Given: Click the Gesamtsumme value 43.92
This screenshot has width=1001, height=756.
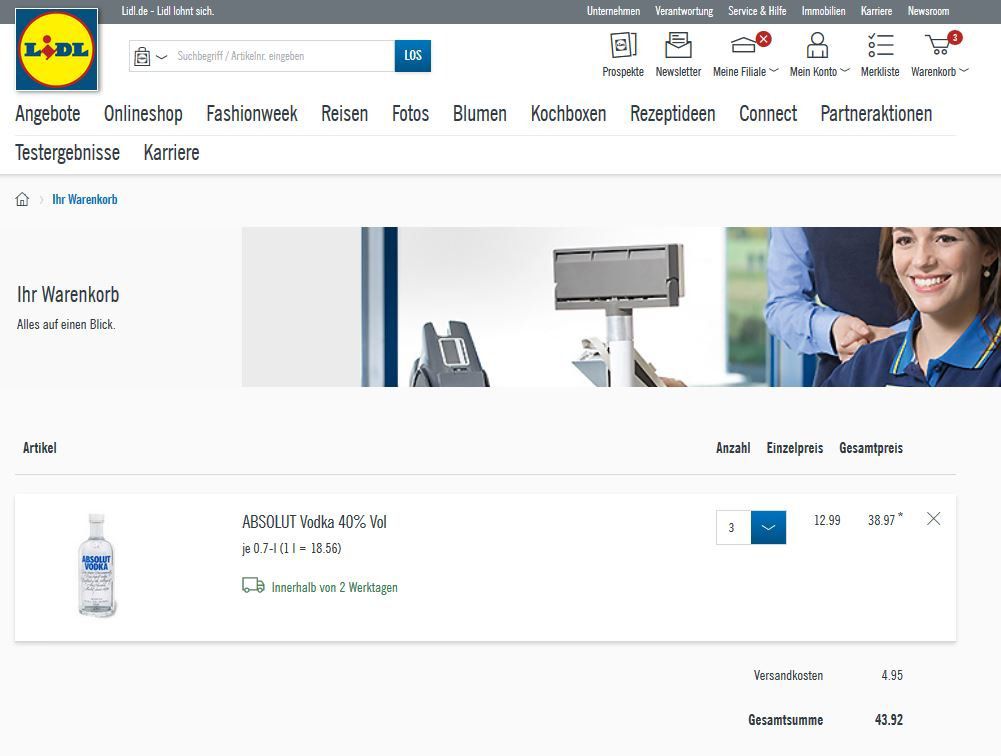Looking at the screenshot, I should point(889,720).
